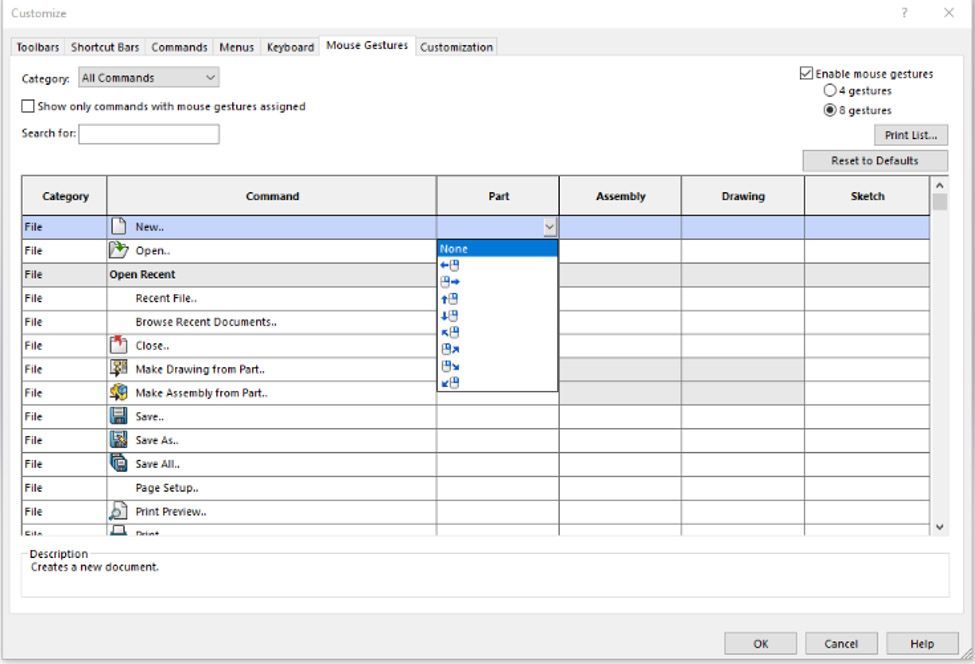Screen dimensions: 975x664
Task: Click the New document icon in the command list
Action: tap(118, 226)
